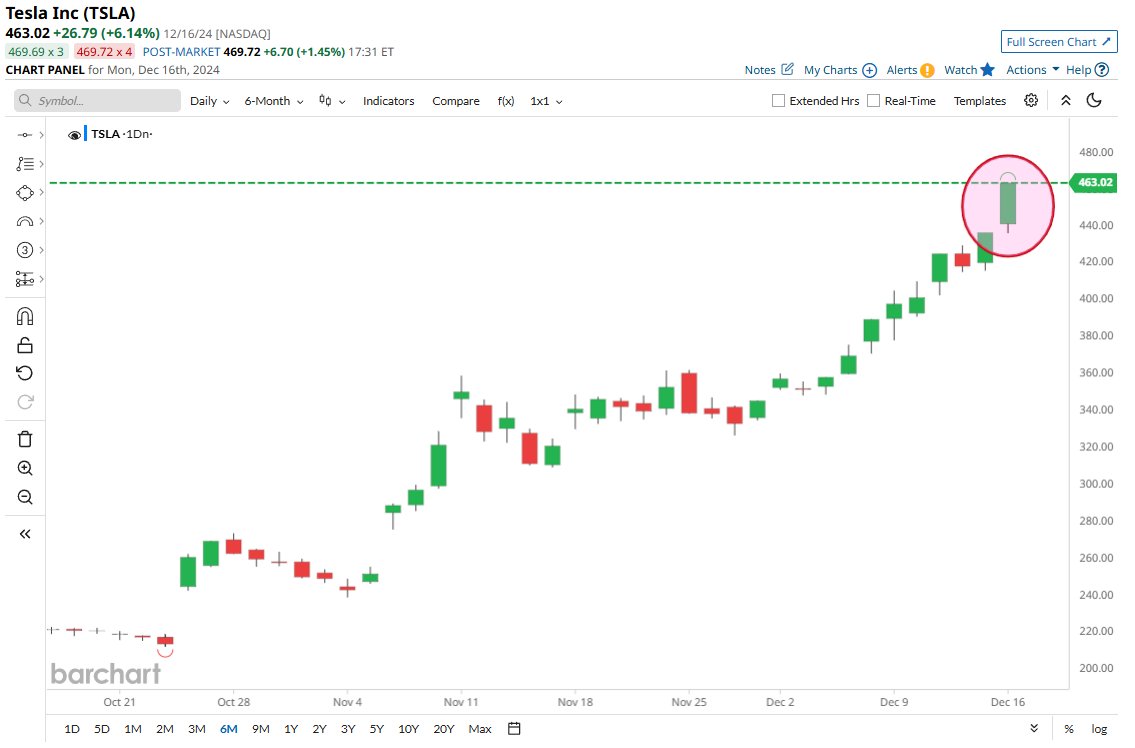Open Alerts link
This screenshot has width=1135, height=748.
click(910, 70)
